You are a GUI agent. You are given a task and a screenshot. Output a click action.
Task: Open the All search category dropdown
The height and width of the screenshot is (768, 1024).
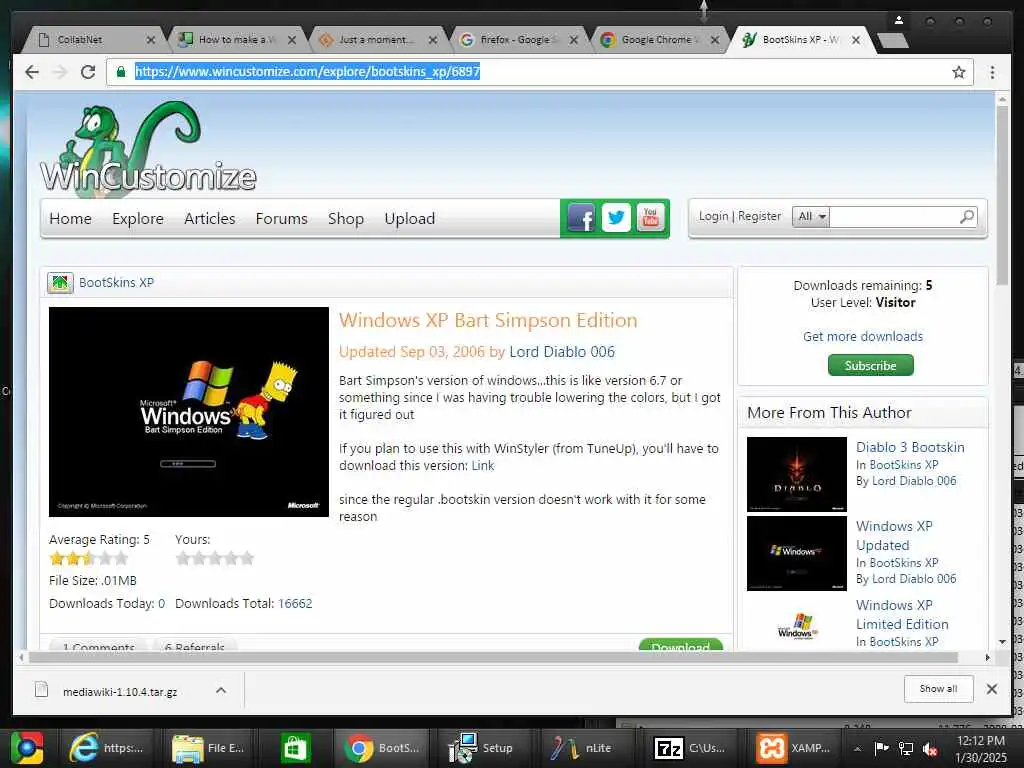point(811,216)
